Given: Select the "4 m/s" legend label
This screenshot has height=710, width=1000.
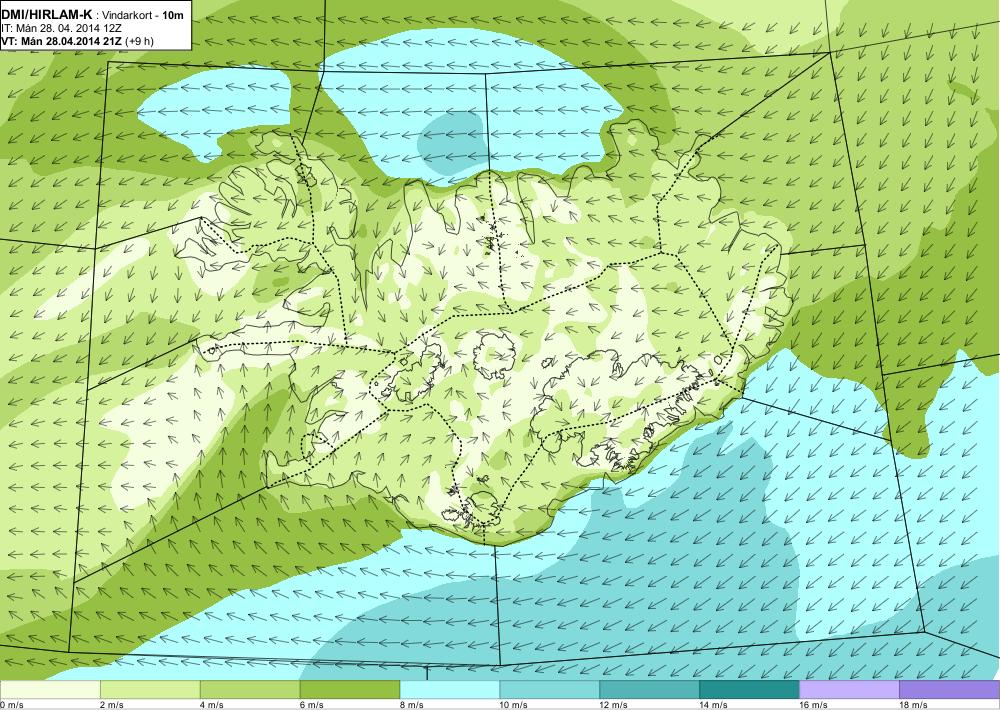Looking at the screenshot, I should [212, 705].
